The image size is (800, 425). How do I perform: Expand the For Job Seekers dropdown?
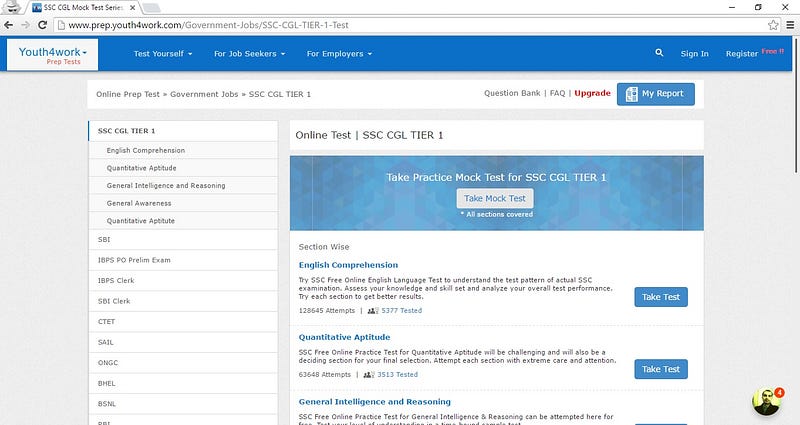click(x=249, y=54)
